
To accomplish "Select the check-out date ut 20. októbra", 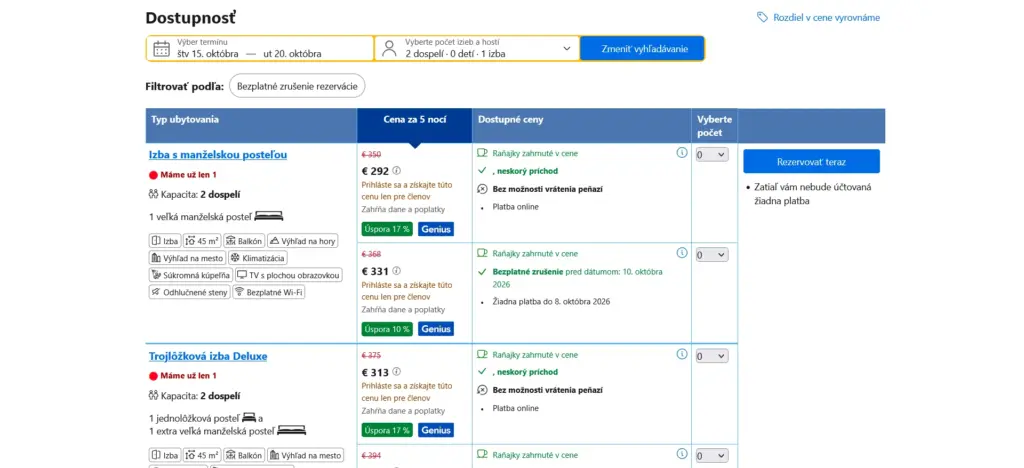I will [x=292, y=54].
